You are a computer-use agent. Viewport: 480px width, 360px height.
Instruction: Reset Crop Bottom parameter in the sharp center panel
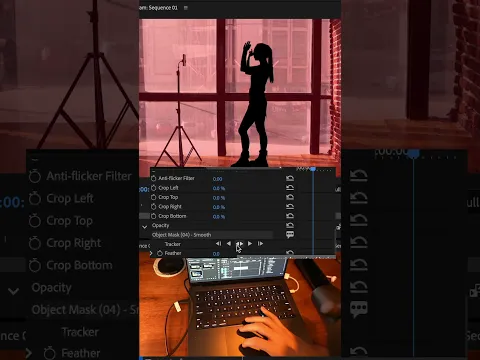point(290,216)
